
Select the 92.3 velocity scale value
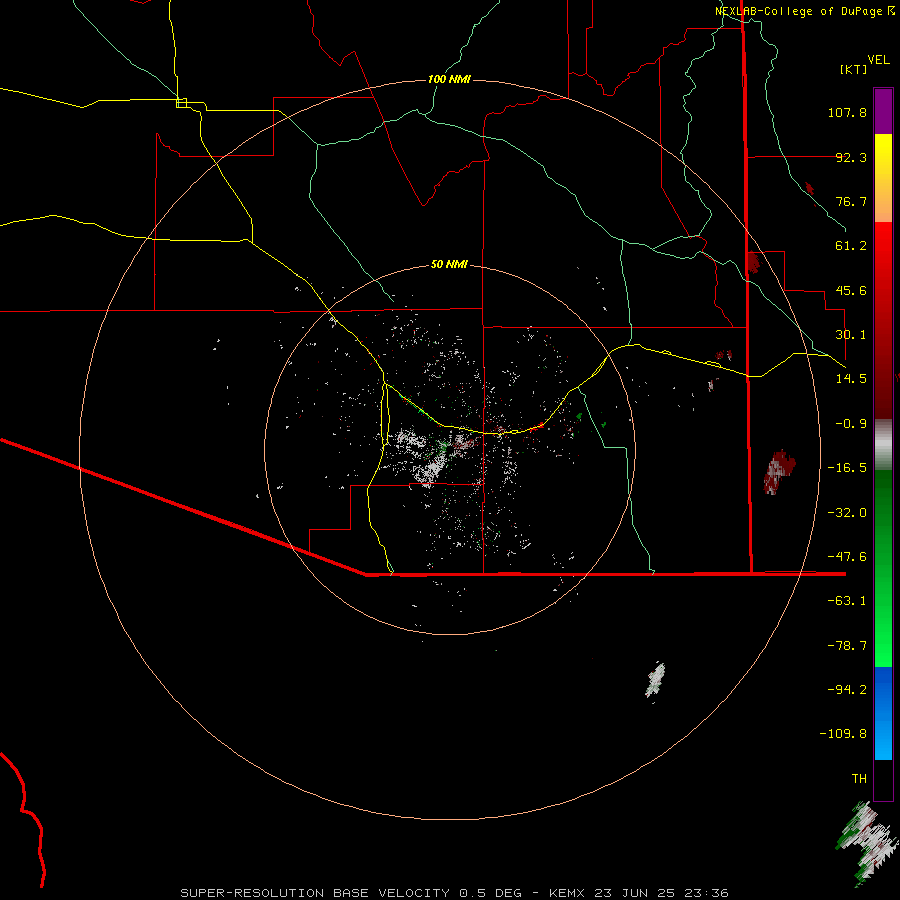851,157
